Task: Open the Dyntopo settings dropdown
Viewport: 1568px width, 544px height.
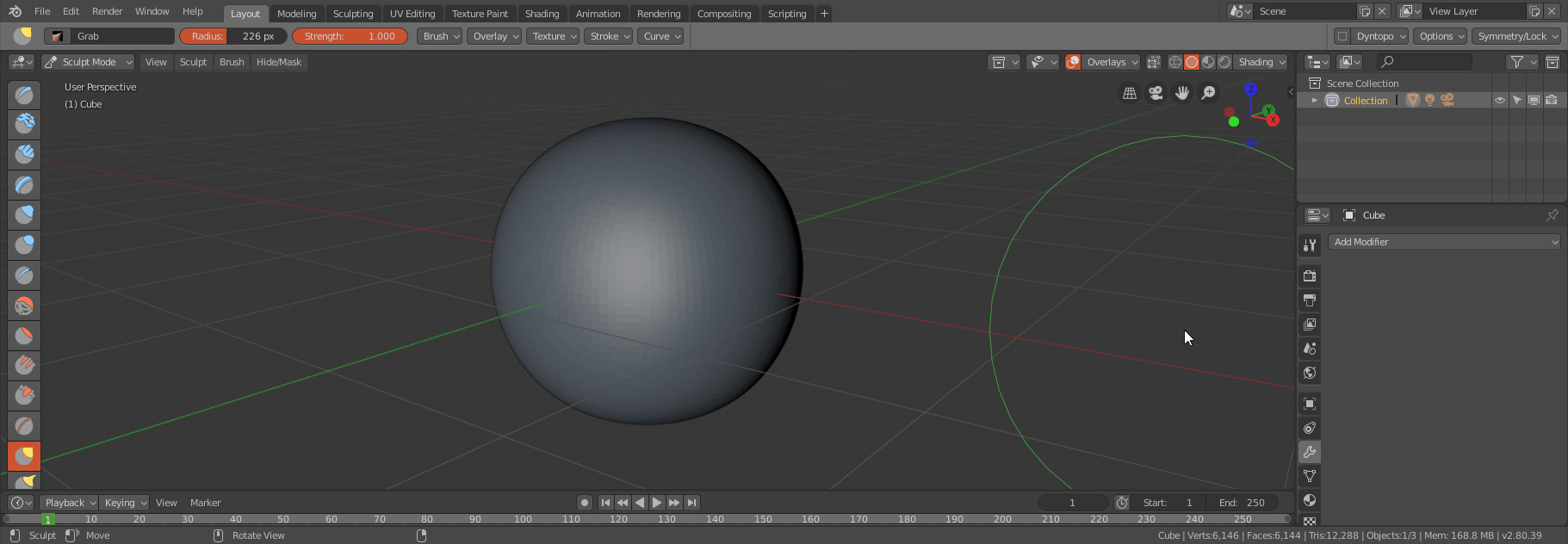Action: [x=1379, y=36]
